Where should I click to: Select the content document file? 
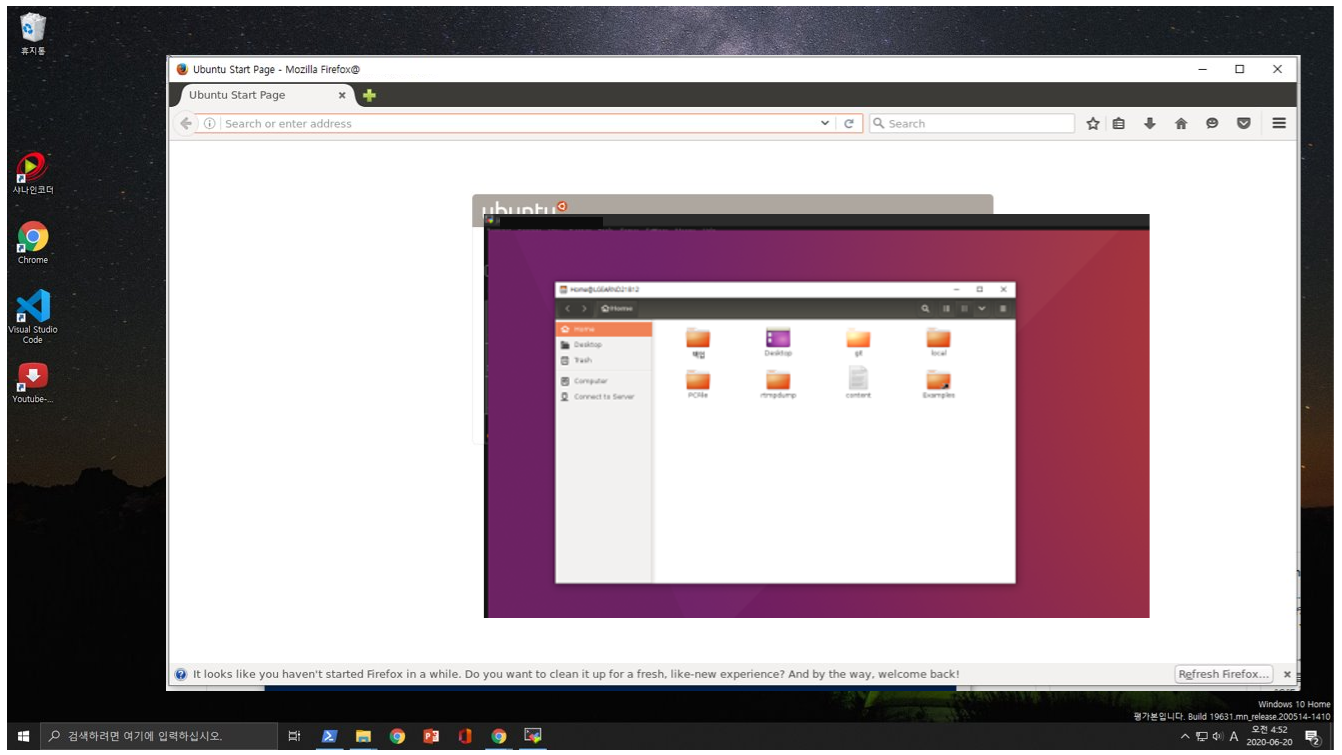[858, 383]
